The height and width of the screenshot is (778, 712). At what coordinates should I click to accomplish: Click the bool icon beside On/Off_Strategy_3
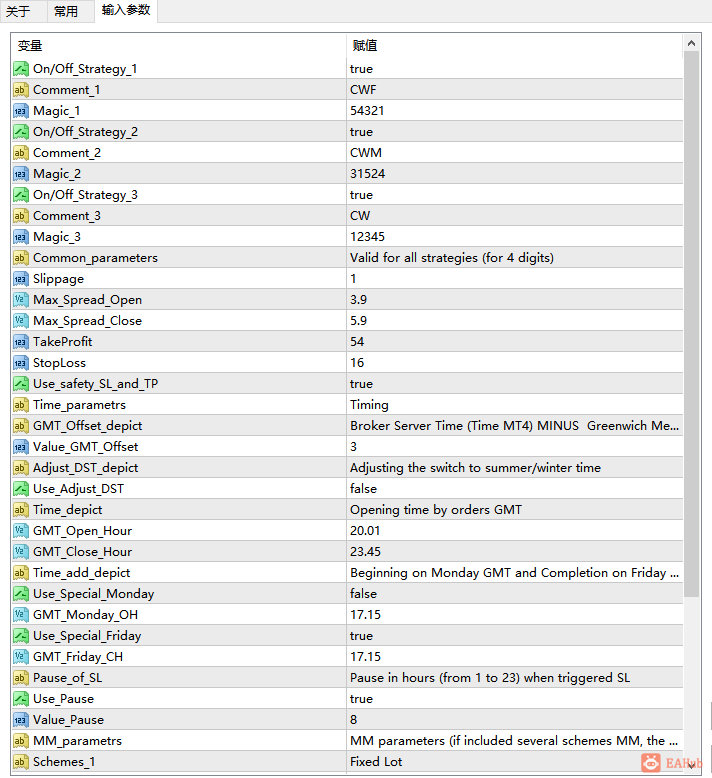[x=21, y=194]
